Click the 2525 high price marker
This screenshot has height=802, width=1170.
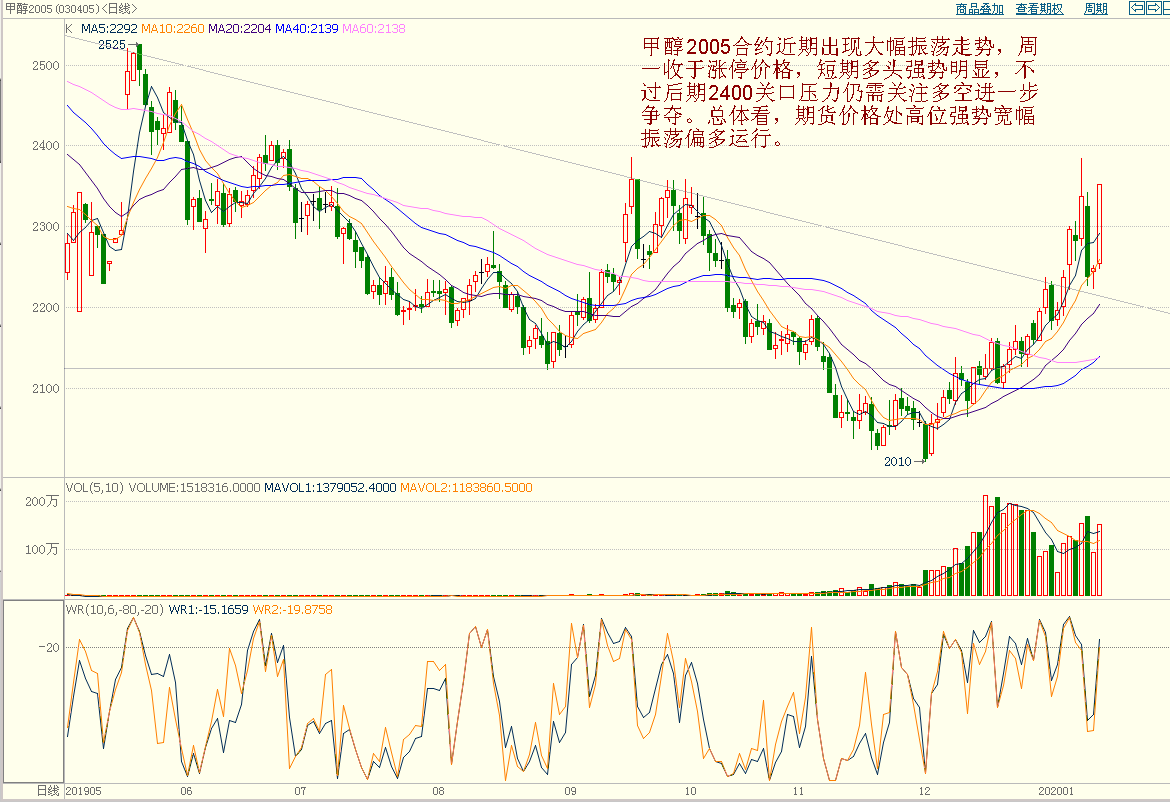point(112,45)
